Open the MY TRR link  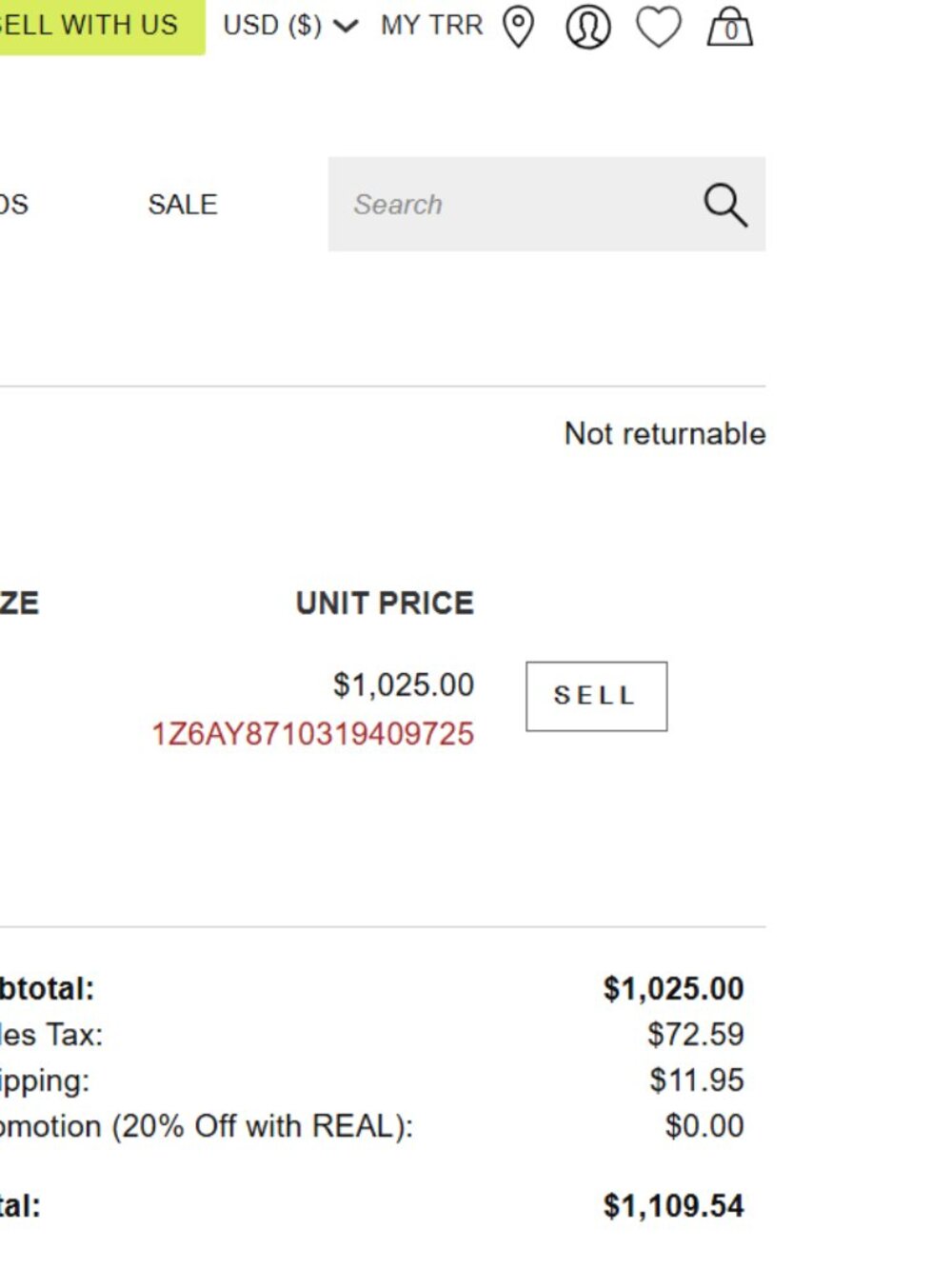431,25
